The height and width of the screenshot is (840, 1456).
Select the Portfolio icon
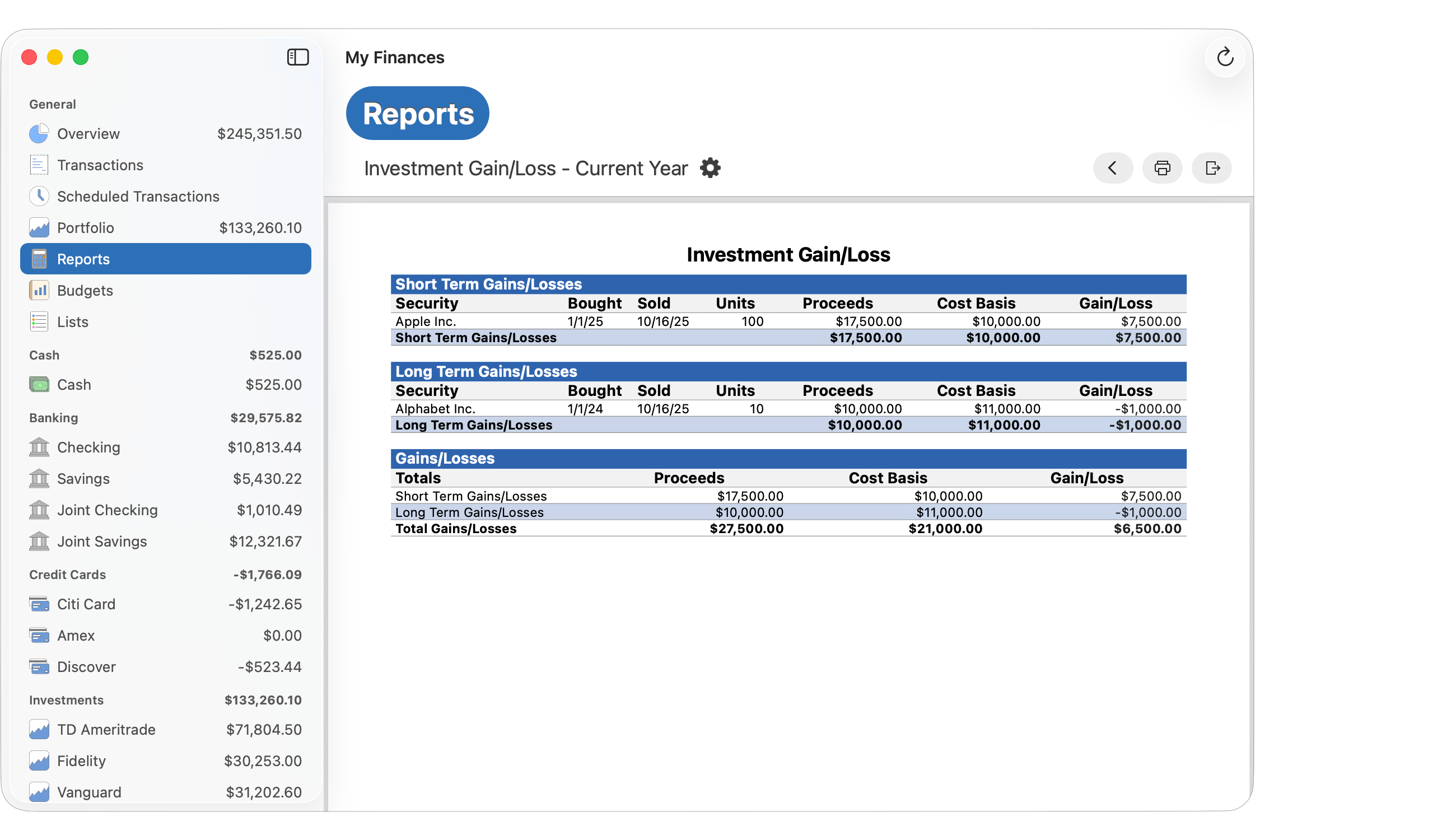click(x=39, y=227)
